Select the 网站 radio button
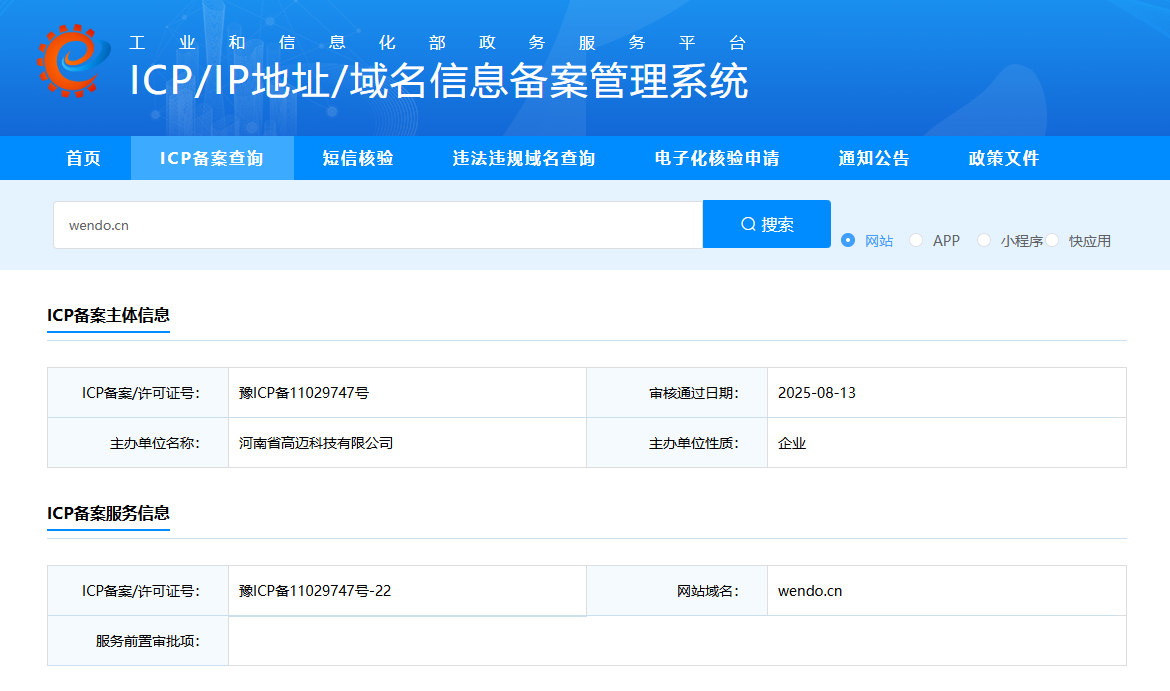This screenshot has width=1170, height=691. coord(848,240)
